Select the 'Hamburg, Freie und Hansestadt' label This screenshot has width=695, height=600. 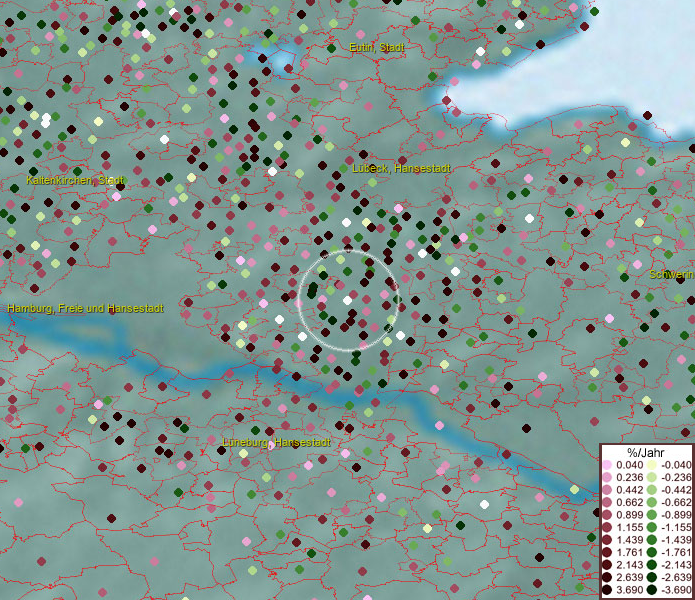86,308
